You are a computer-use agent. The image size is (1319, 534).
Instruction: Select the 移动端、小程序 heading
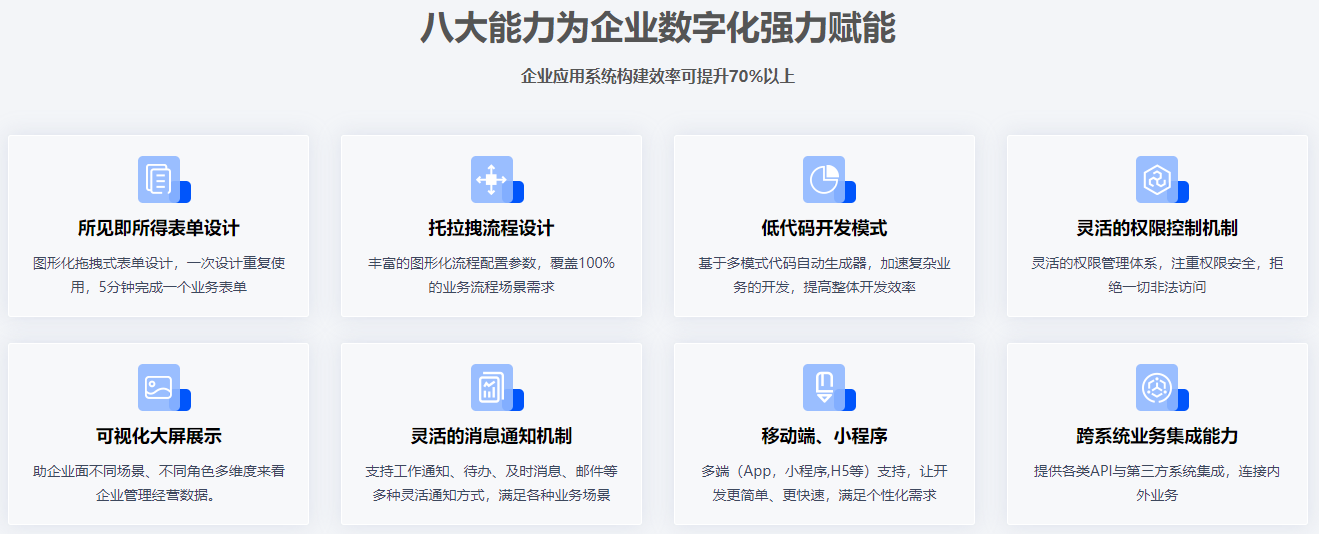(x=824, y=437)
